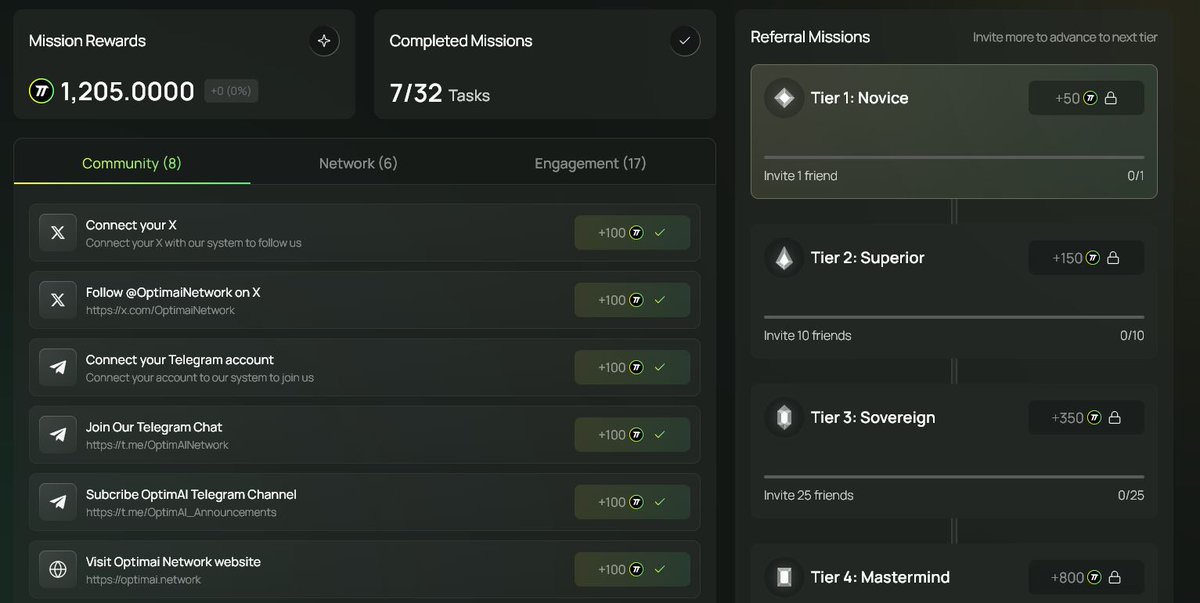
Task: Select the Connect your X mission title
Action: point(131,225)
